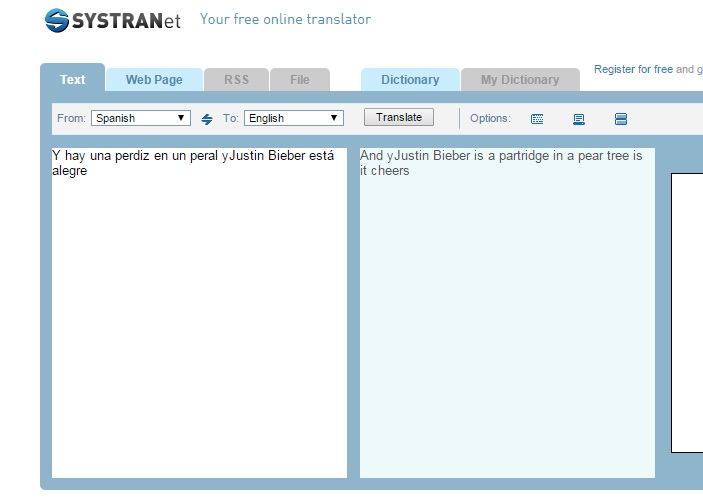
Task: Click the stacked layout options icon
Action: pyautogui.click(x=621, y=119)
